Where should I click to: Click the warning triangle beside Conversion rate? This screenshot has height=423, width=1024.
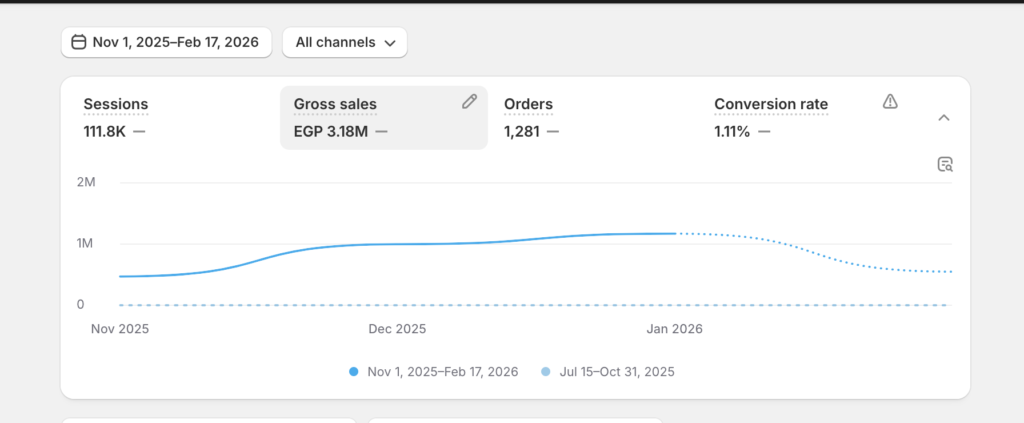(890, 101)
